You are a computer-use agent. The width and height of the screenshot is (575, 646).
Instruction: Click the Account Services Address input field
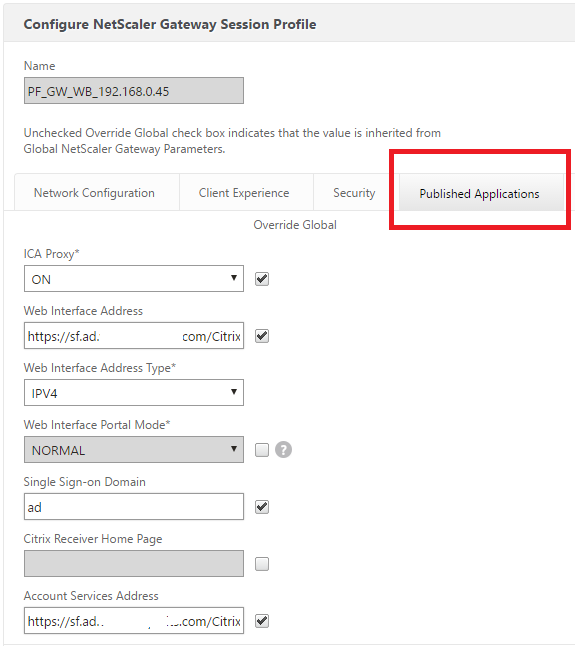tap(134, 620)
